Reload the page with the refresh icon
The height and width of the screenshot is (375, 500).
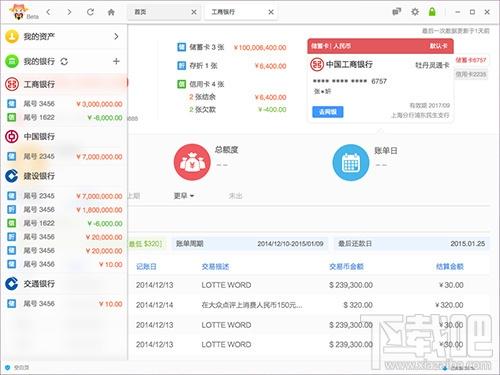[90, 12]
